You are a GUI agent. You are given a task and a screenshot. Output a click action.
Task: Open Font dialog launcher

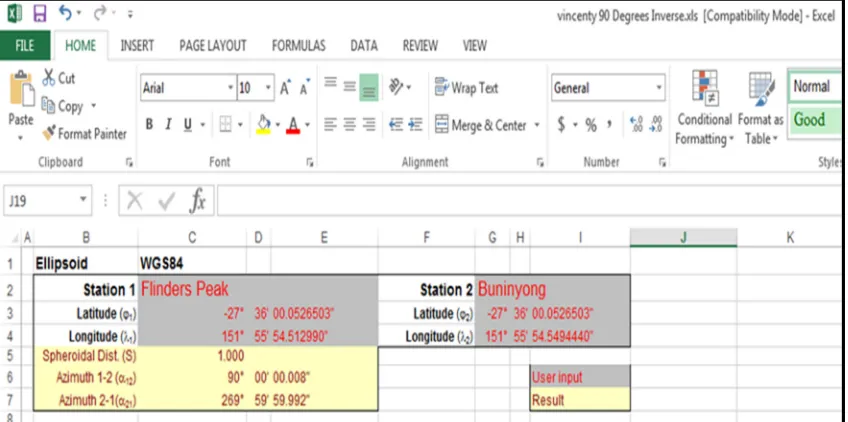coord(309,162)
